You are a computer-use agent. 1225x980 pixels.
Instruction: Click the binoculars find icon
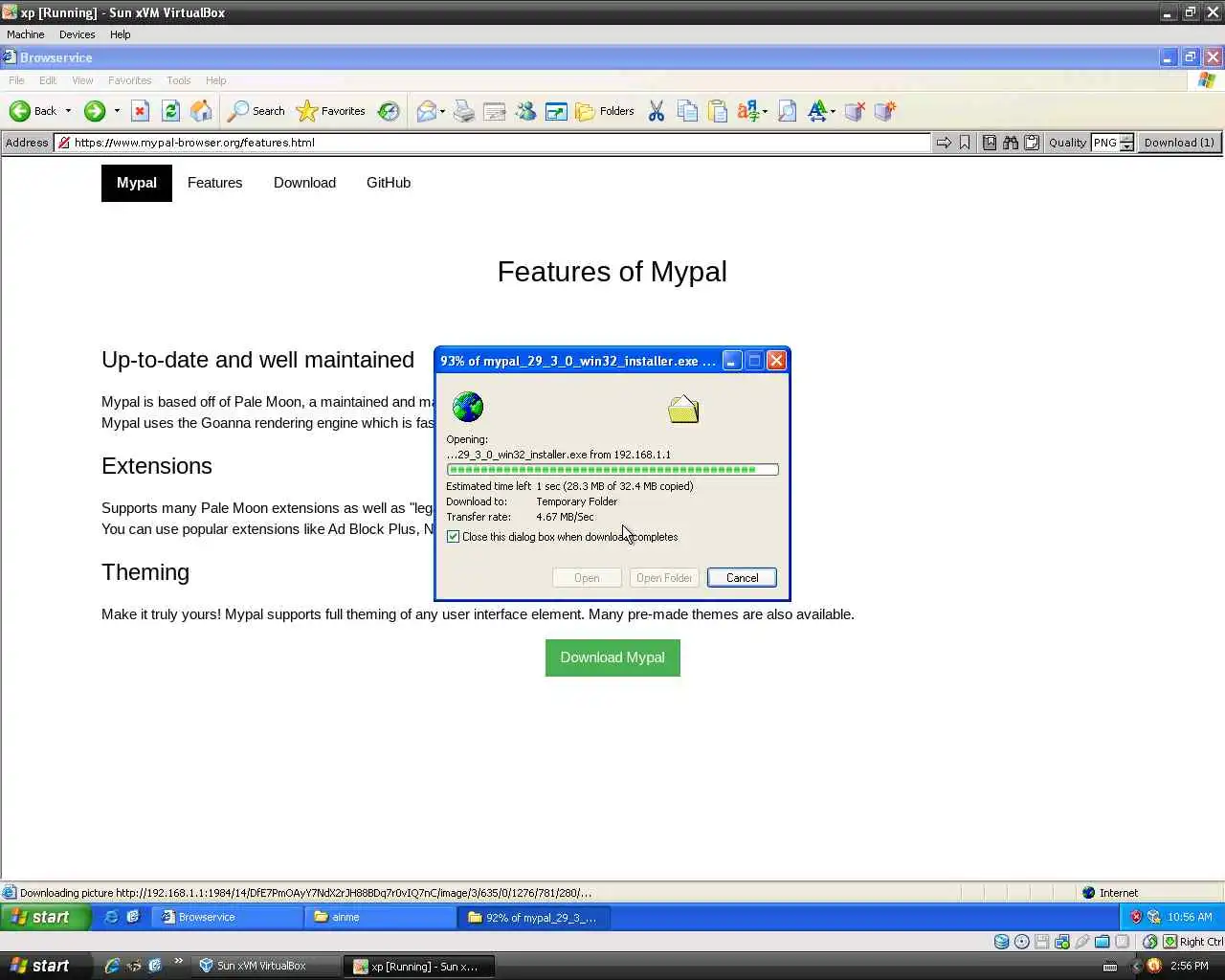click(x=1011, y=143)
